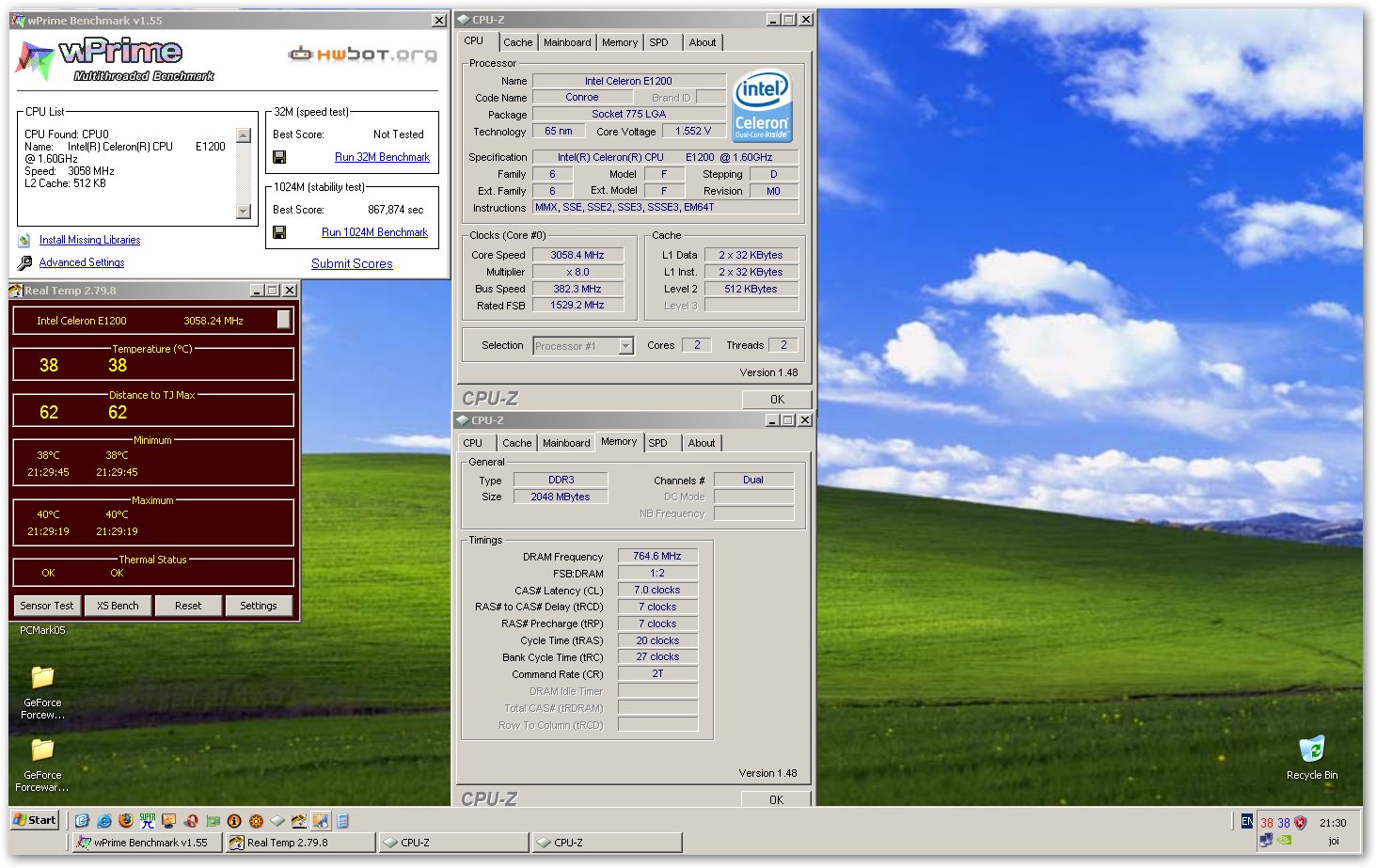Click the CPU List scrollbar down arrow

244,212
